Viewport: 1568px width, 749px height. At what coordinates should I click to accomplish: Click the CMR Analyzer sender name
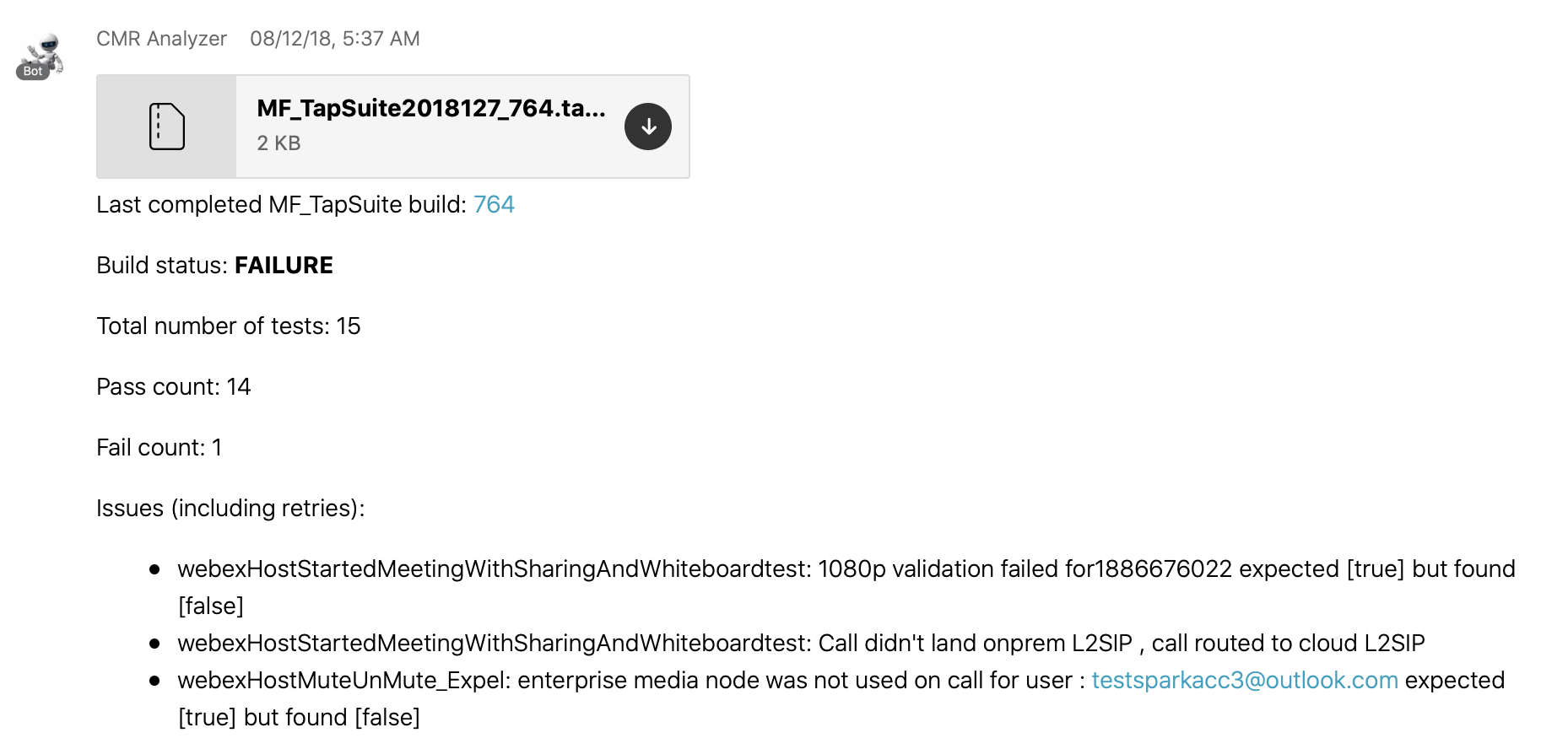161,39
